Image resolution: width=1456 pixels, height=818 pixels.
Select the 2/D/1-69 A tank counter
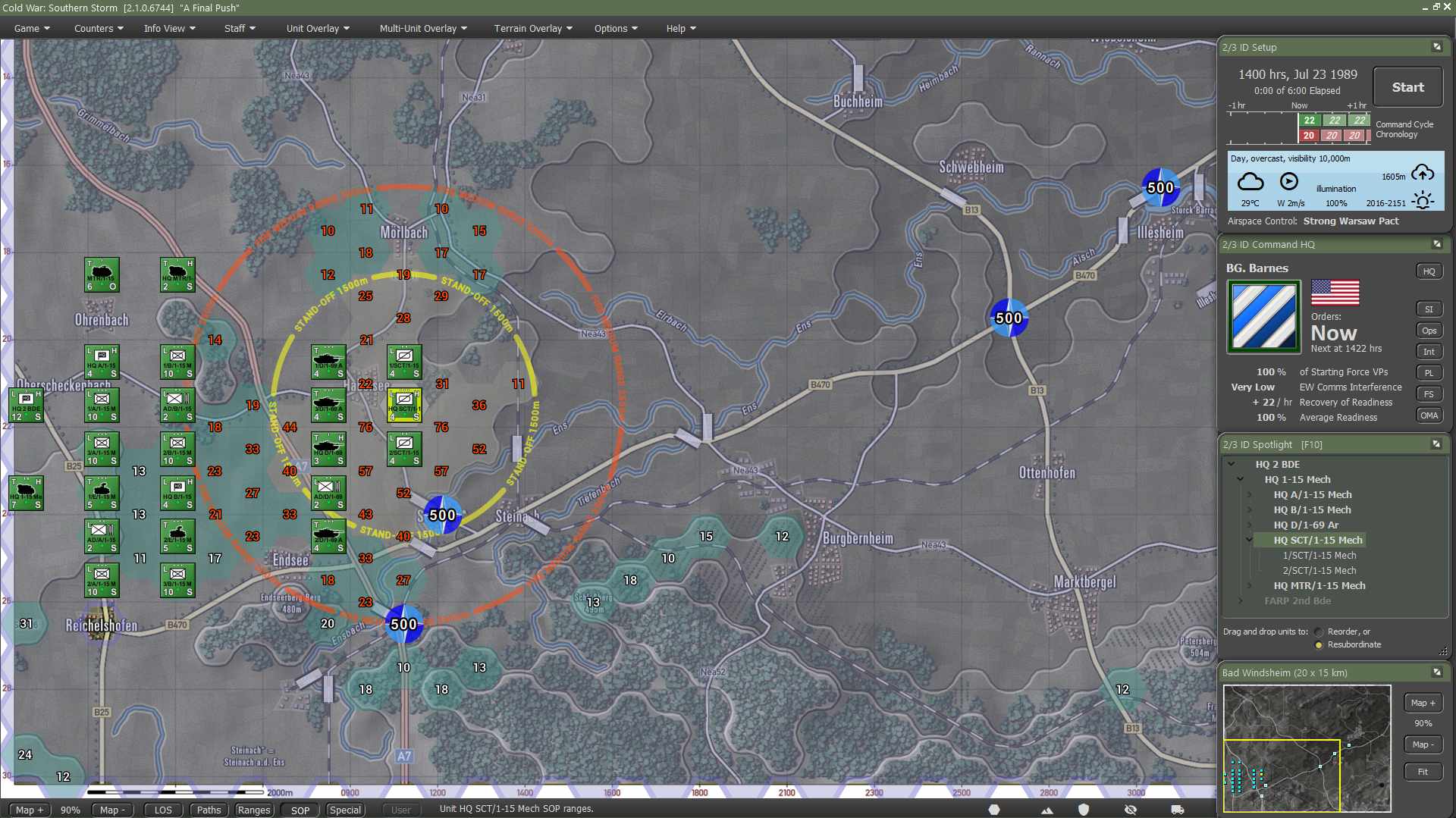coord(328,537)
